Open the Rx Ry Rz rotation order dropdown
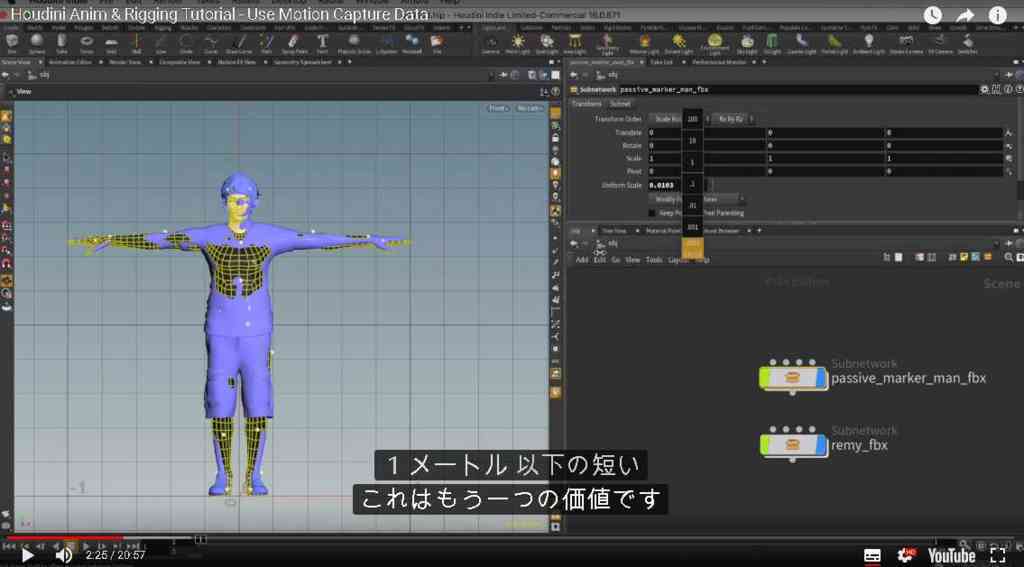Viewport: 1024px width, 567px height. (x=733, y=119)
